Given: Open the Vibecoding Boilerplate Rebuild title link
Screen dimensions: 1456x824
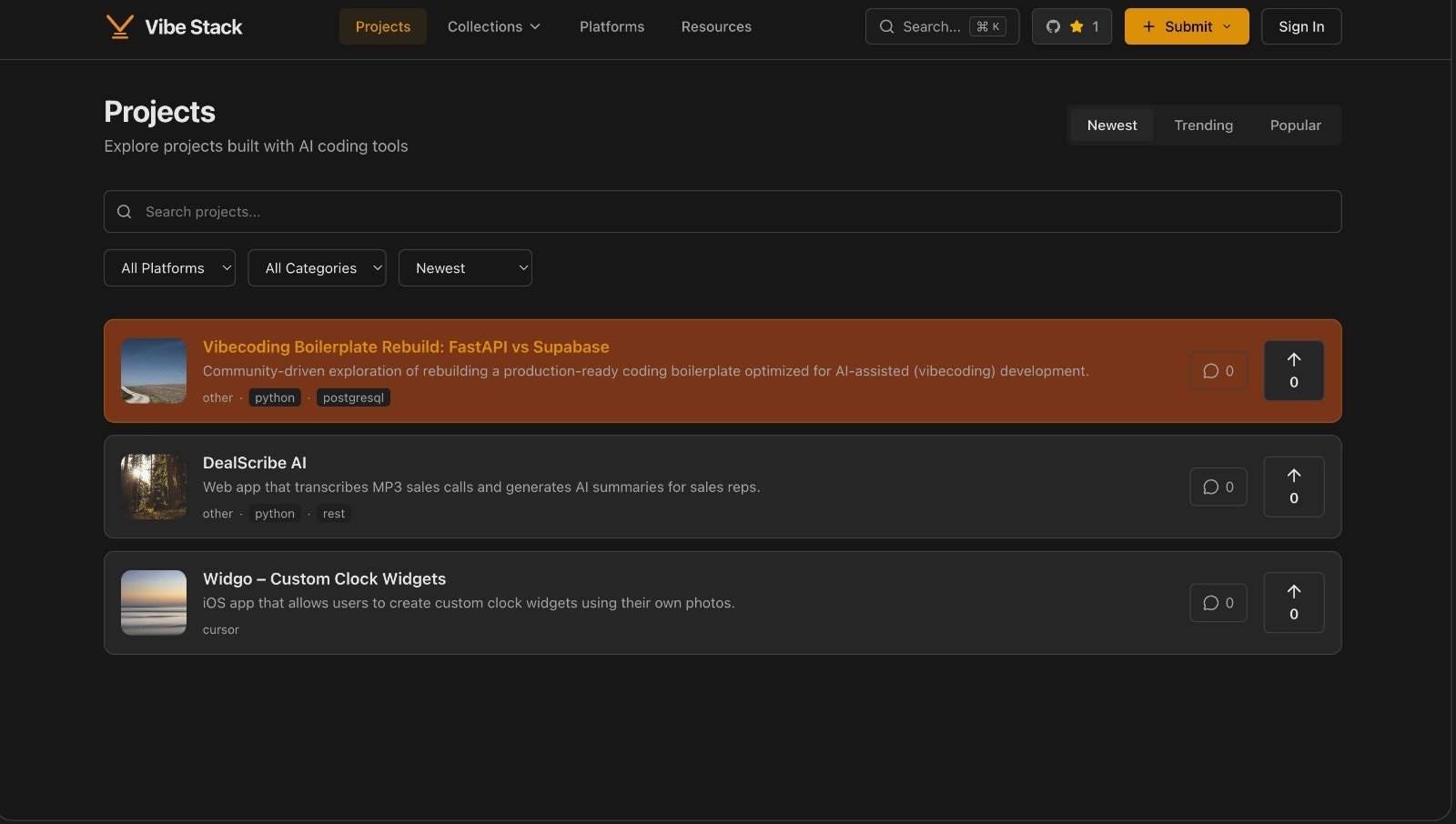Looking at the screenshot, I should coord(406,347).
